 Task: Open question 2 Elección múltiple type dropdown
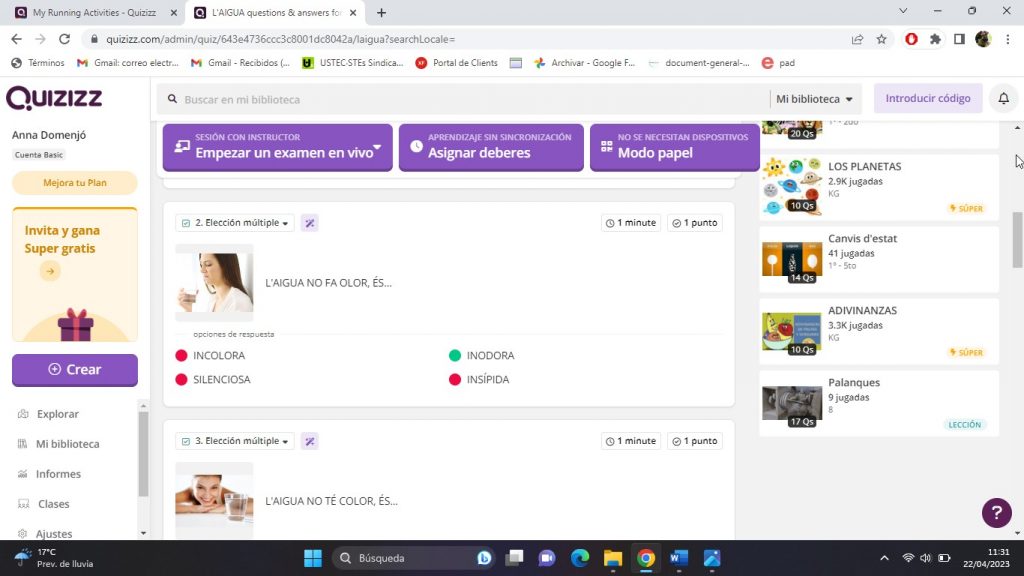click(235, 223)
